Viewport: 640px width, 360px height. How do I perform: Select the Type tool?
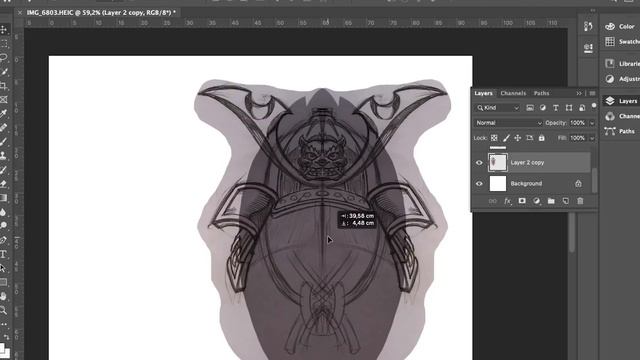point(4,254)
